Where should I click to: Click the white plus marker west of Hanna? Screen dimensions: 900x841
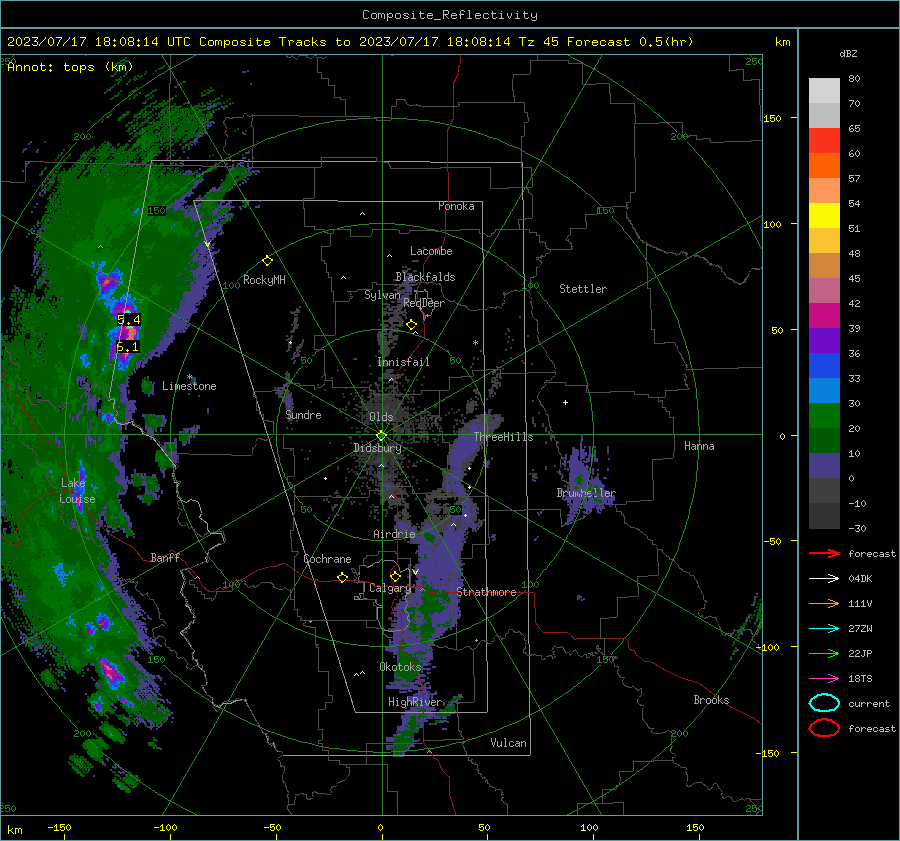point(565,402)
